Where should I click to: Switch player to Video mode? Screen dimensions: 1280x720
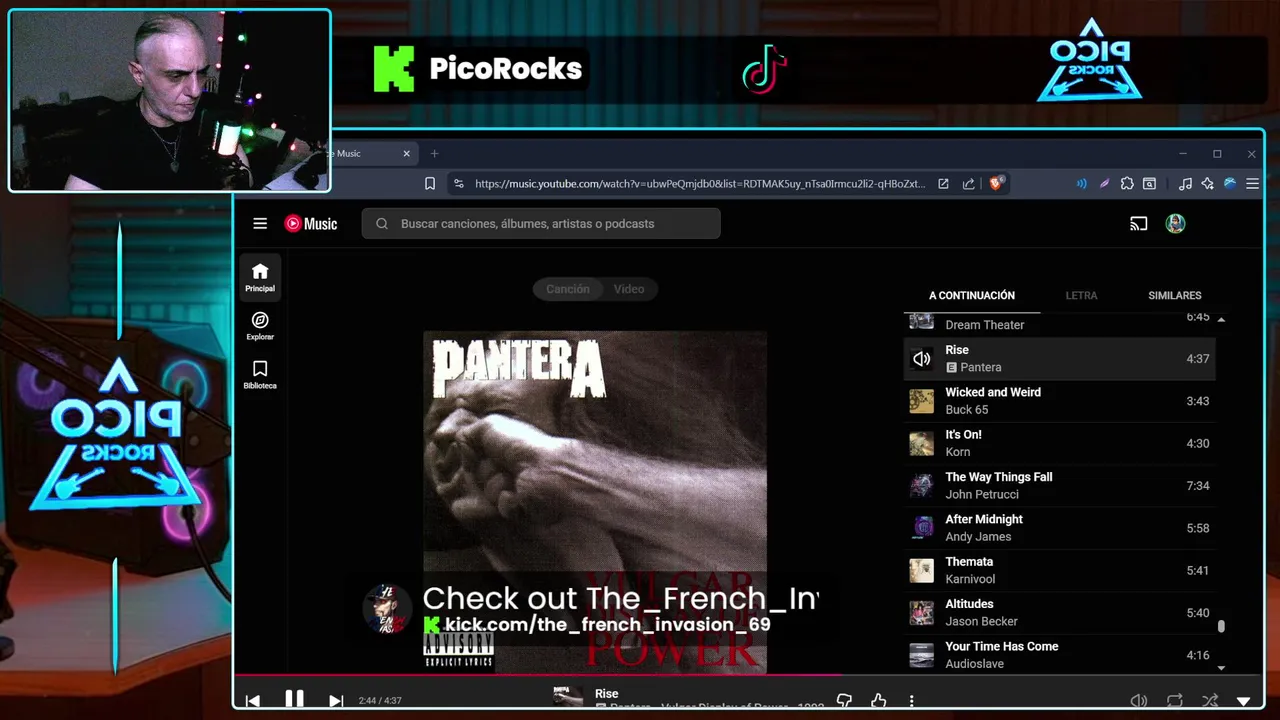[x=629, y=289]
